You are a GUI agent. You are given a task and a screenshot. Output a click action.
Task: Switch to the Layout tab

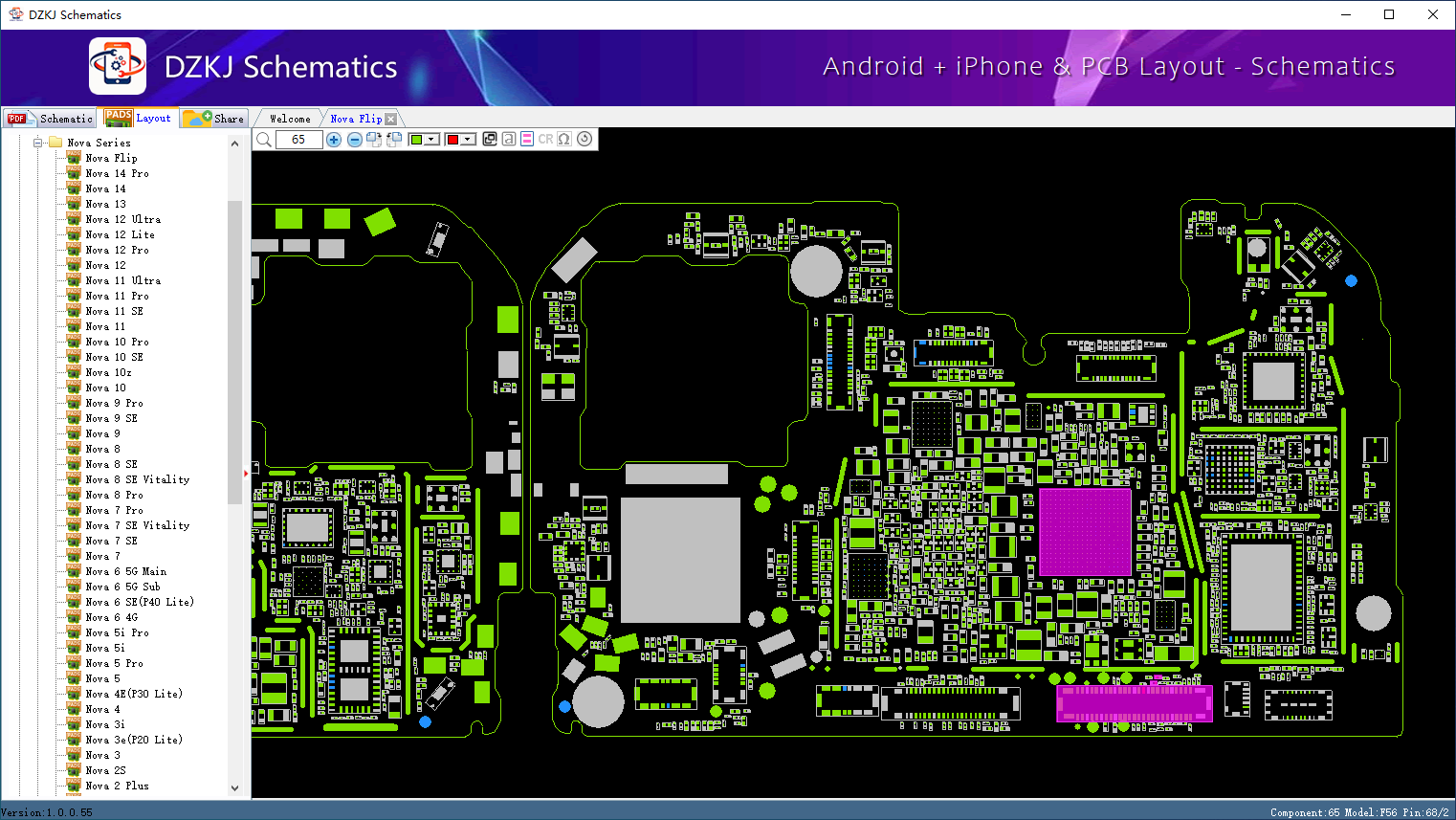[139, 118]
